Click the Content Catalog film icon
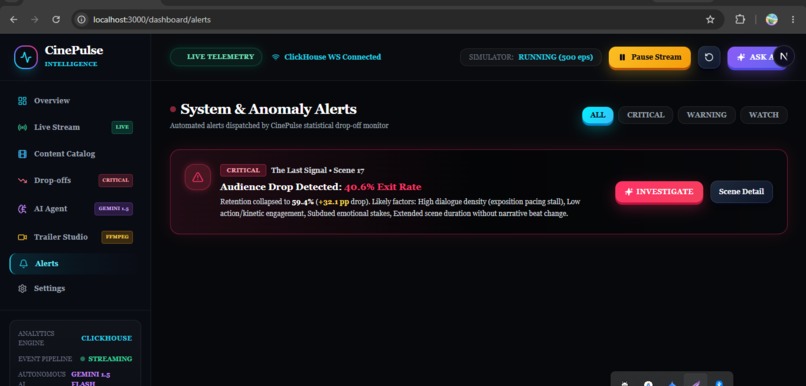The width and height of the screenshot is (806, 386). [x=22, y=154]
